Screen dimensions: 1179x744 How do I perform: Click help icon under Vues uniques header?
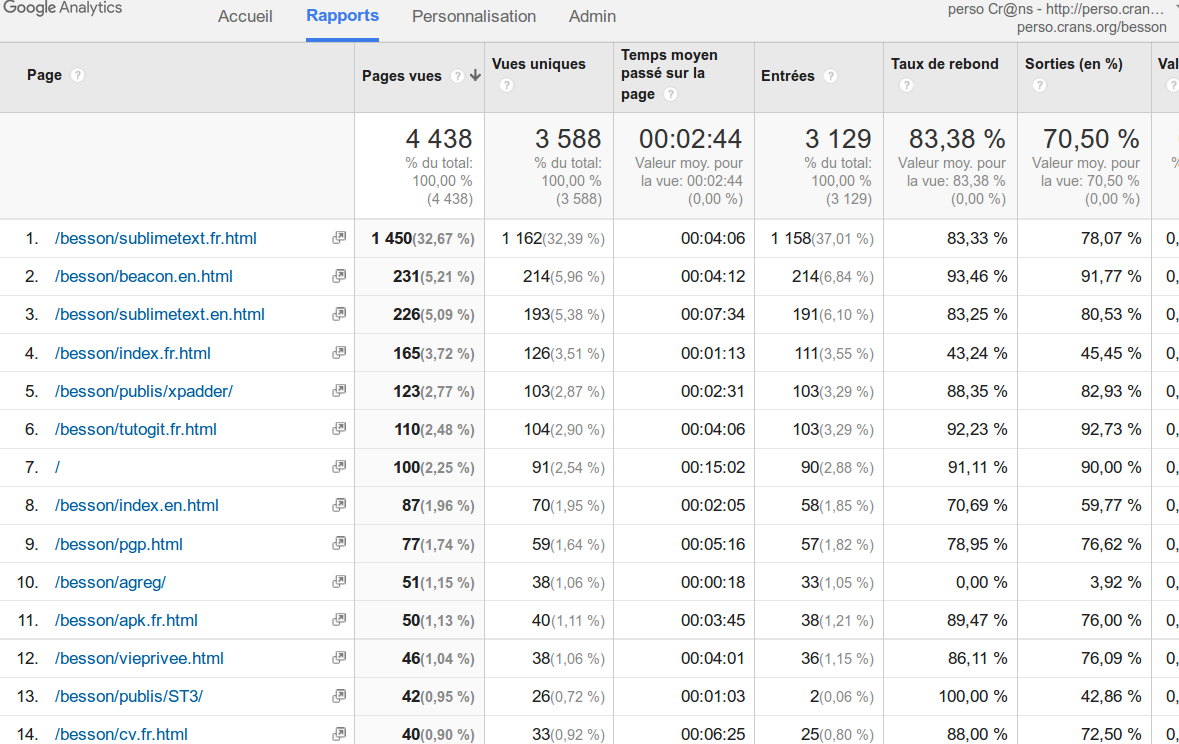pyautogui.click(x=506, y=86)
